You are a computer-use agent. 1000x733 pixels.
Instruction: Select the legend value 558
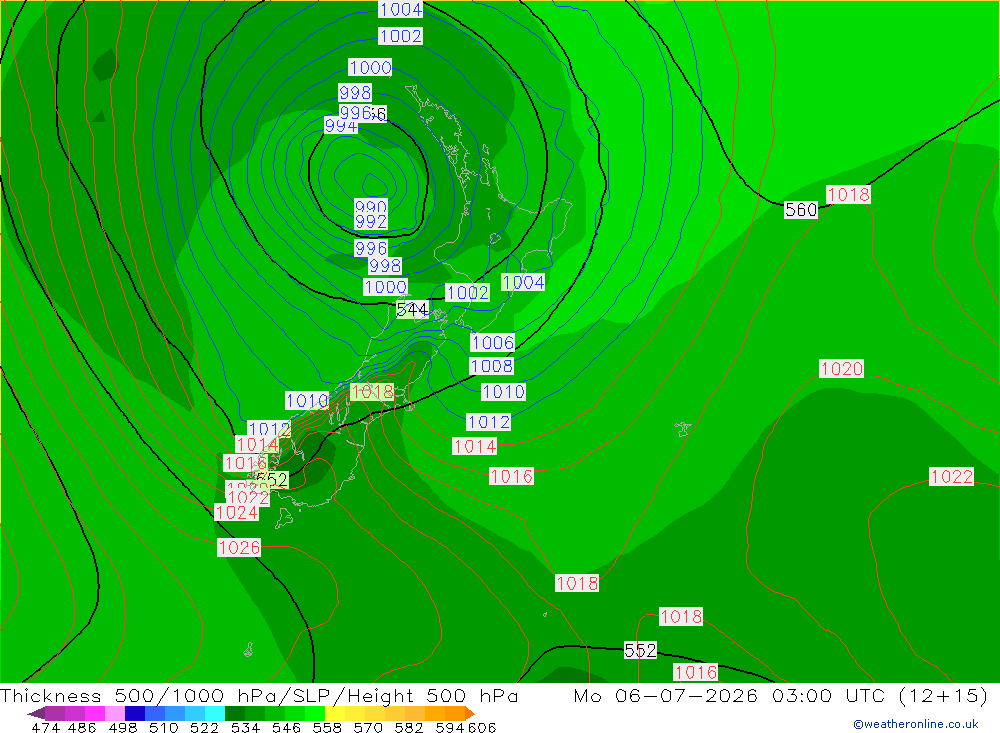click(327, 727)
